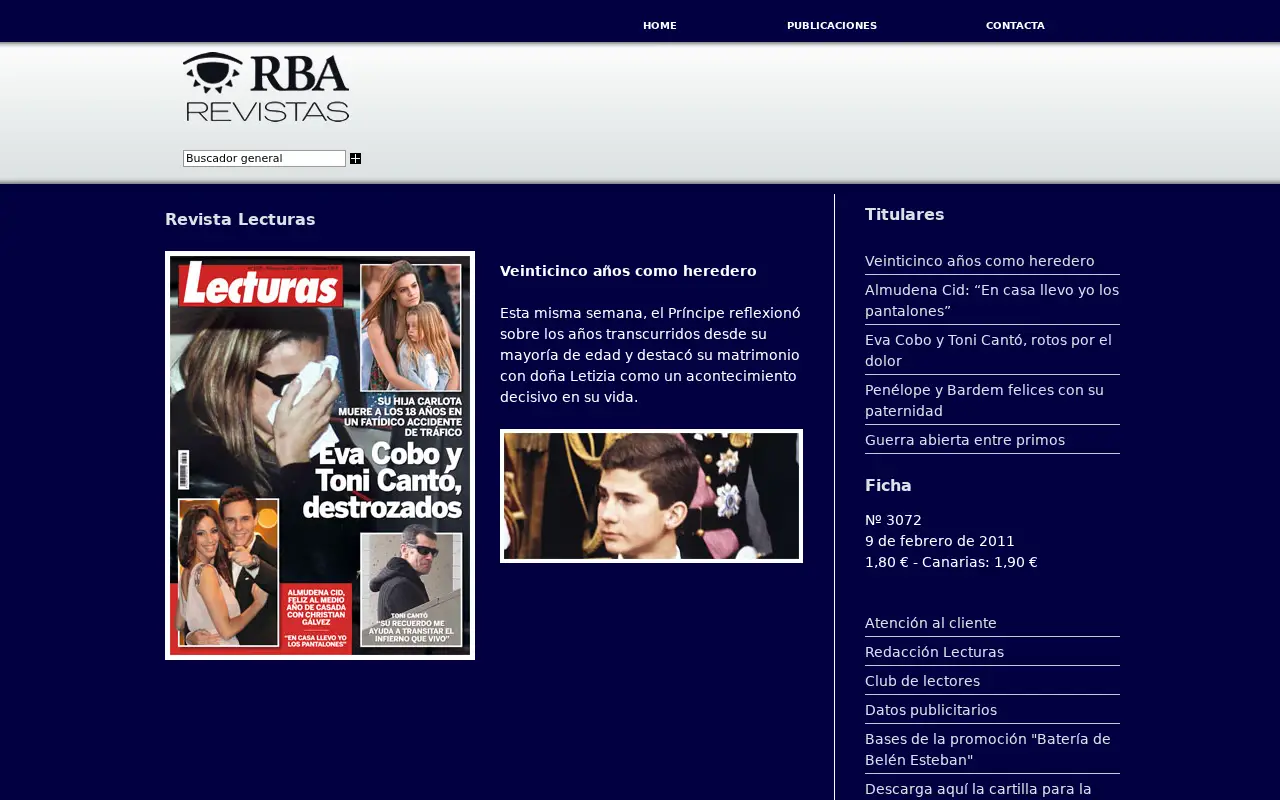Click the 'Ficha' section heading
1280x800 pixels.
(x=888, y=485)
